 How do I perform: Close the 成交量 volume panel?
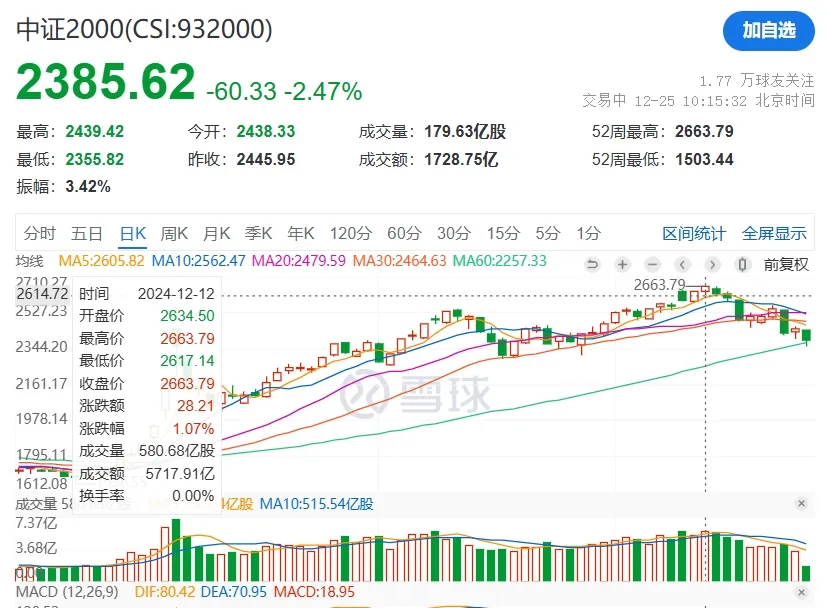801,503
